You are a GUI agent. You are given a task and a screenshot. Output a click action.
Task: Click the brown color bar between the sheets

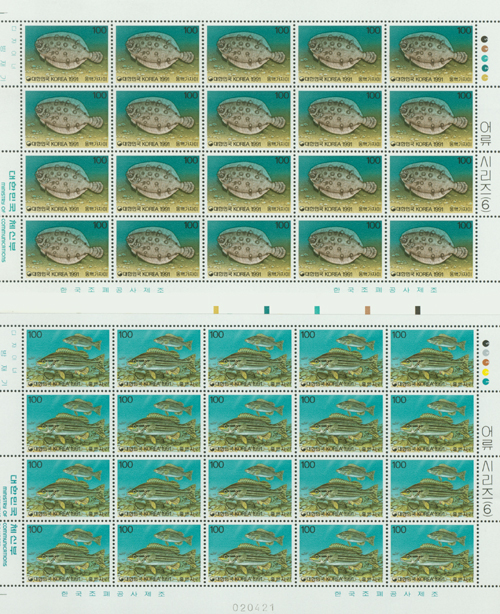(367, 310)
